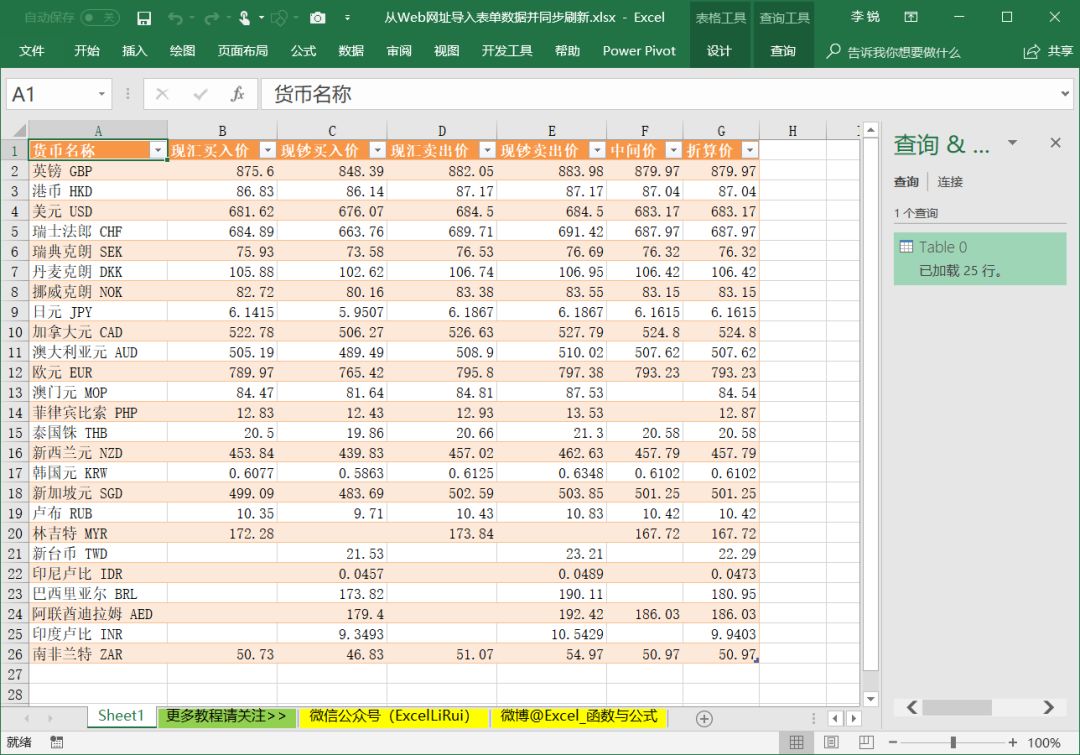Click the Touch/Mouse Mode icon
1080x755 pixels.
(x=244, y=17)
